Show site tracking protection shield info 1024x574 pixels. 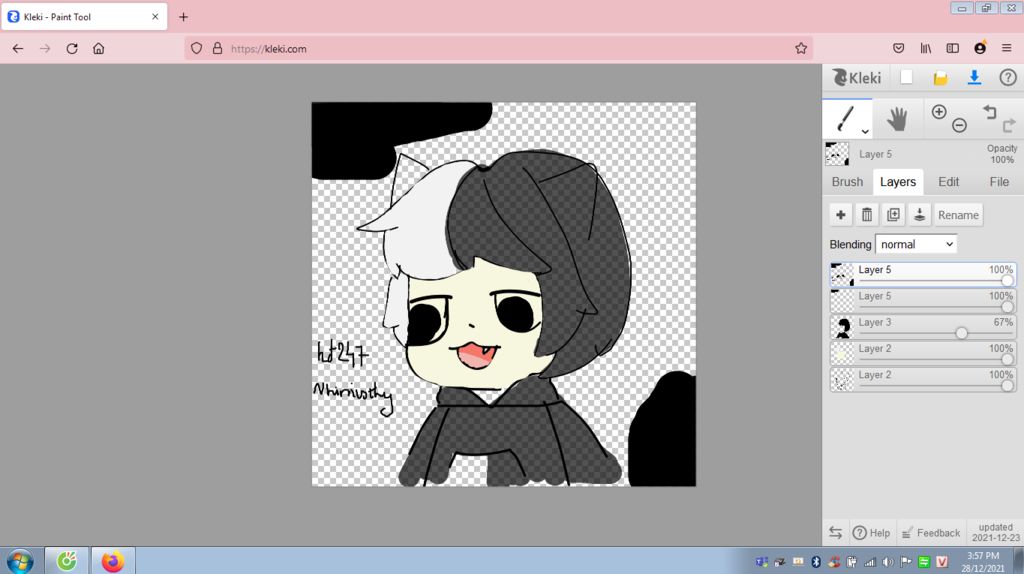point(196,48)
